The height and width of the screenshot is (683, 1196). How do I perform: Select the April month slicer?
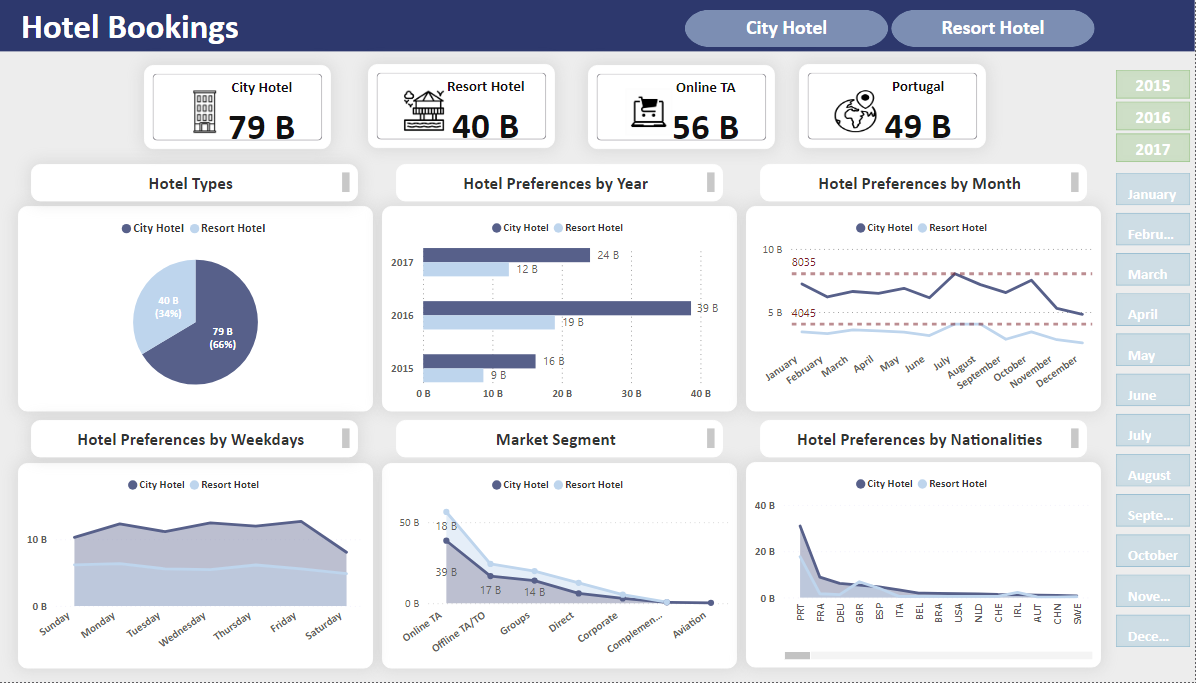pyautogui.click(x=1153, y=309)
